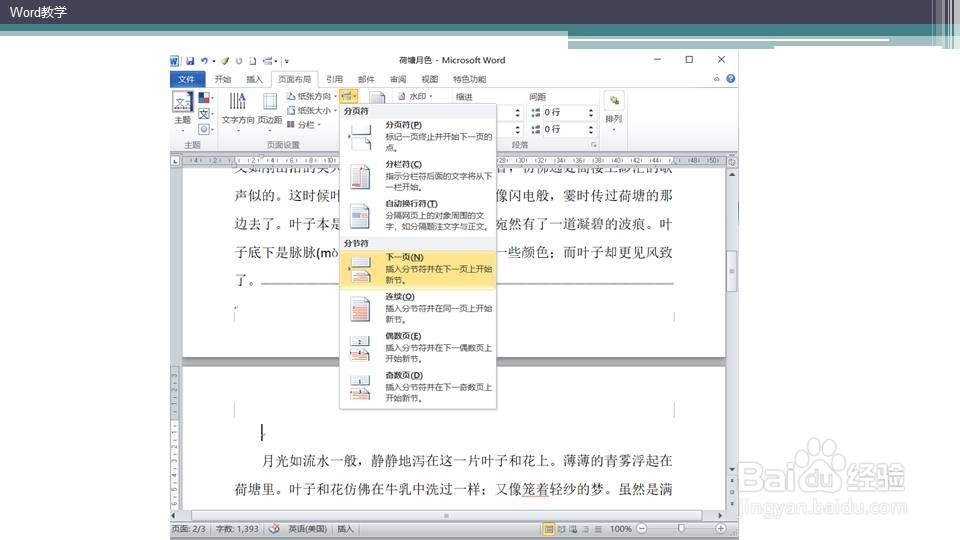Switch to Web Layout view icon
Screen dimensions: 960x540
(x=574, y=529)
